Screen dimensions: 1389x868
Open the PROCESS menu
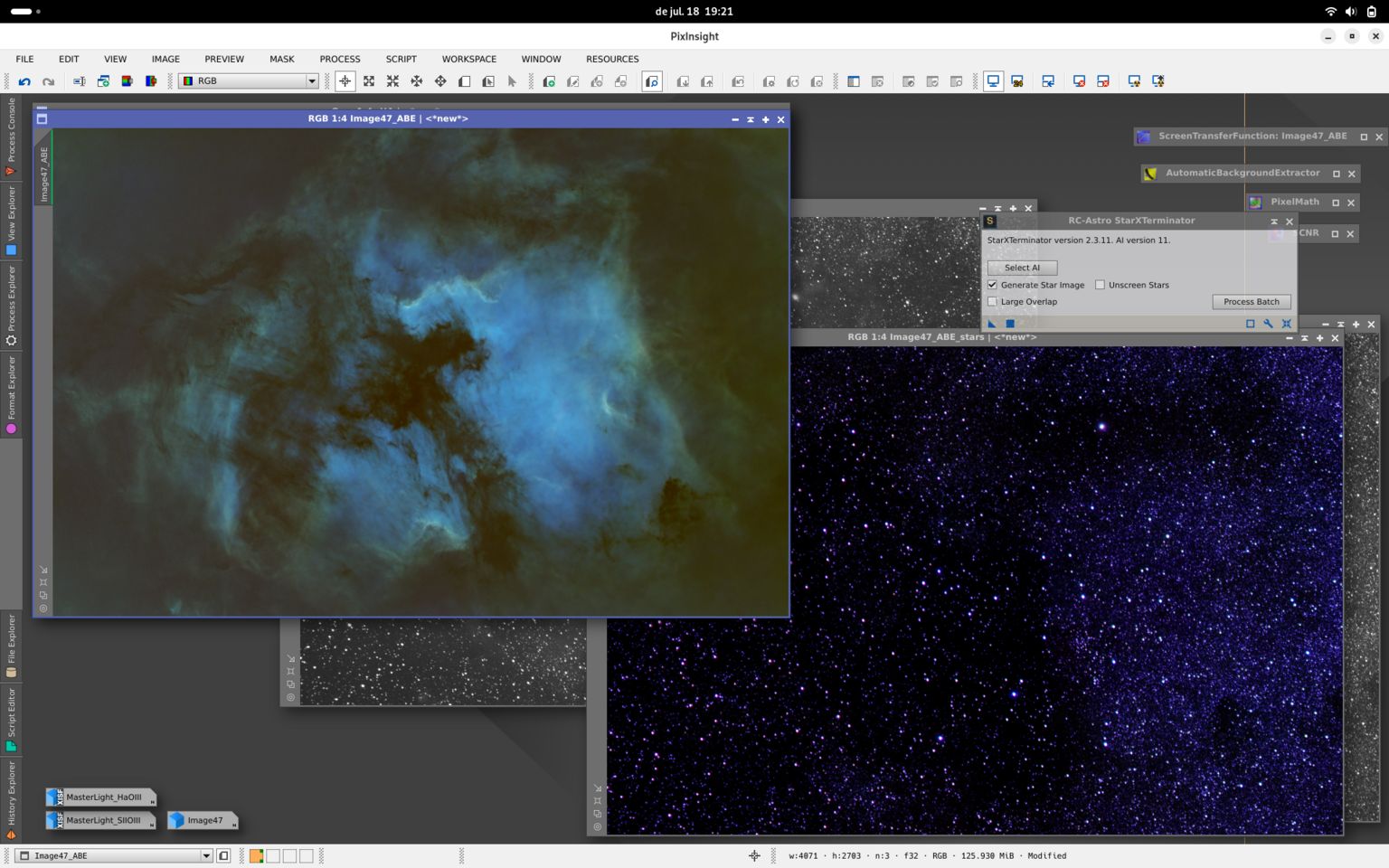point(340,59)
